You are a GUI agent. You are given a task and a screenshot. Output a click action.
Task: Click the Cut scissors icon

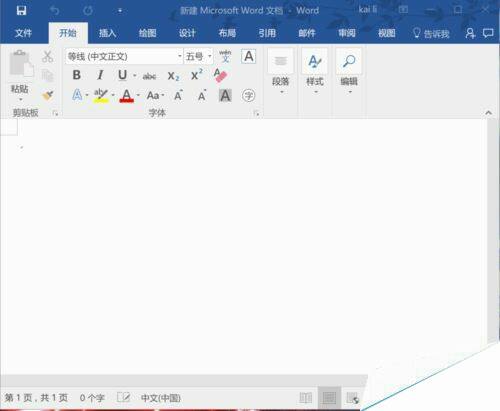[48, 56]
